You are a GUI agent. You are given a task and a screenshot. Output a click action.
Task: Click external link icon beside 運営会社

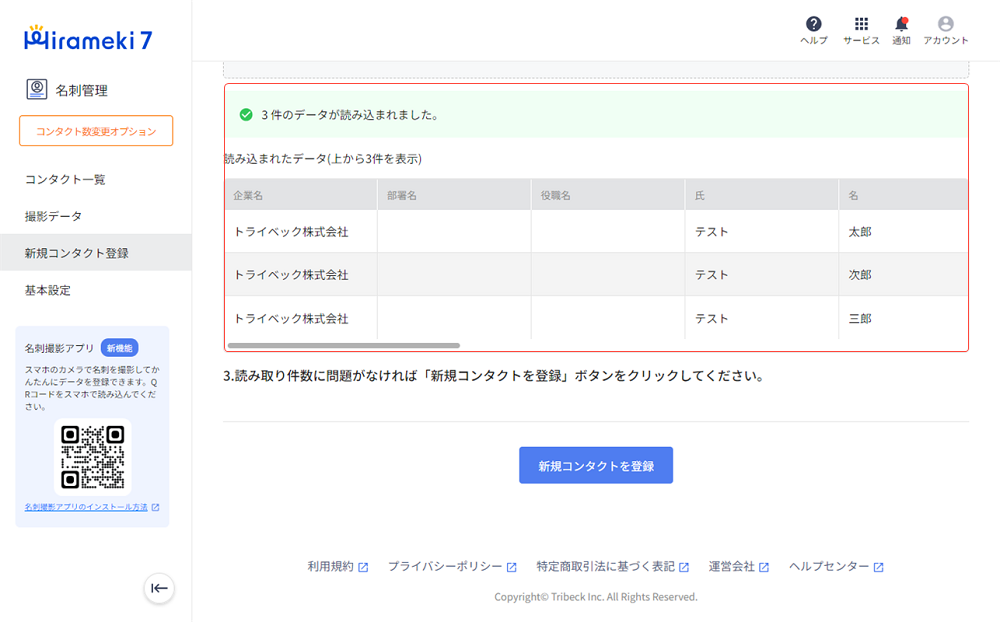coord(764,567)
